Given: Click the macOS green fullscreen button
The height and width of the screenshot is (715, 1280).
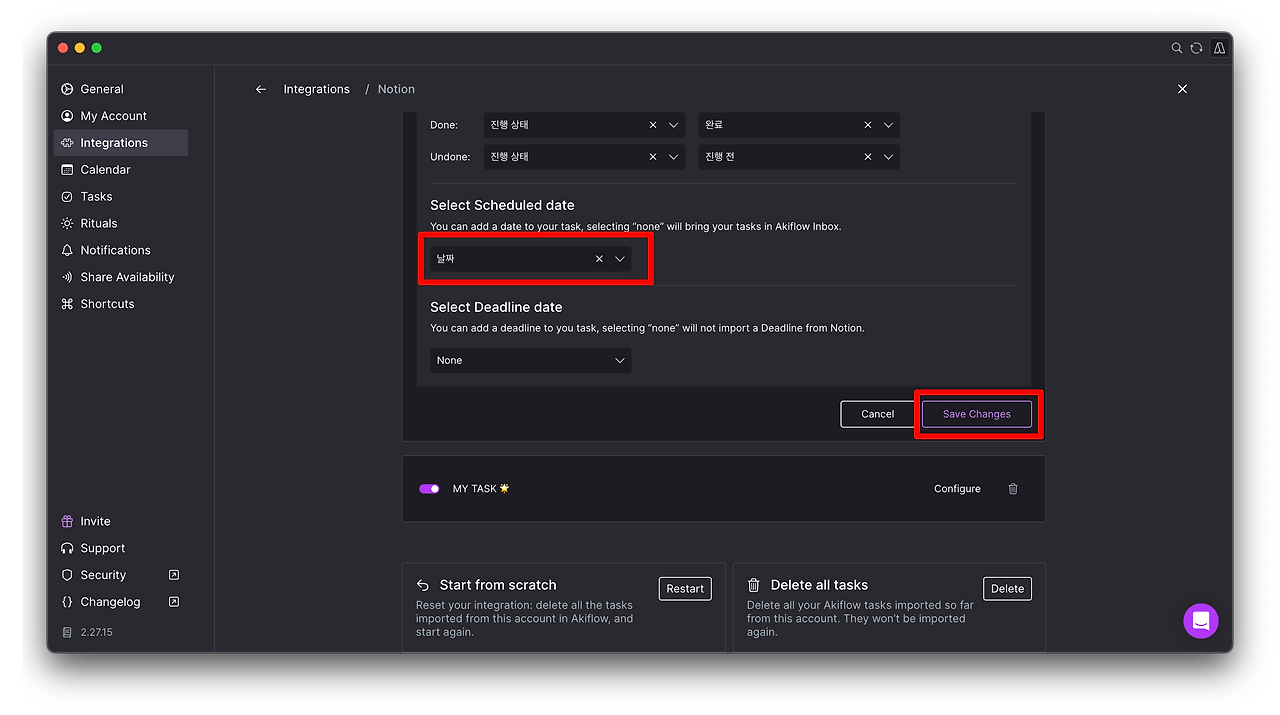Looking at the screenshot, I should (97, 48).
